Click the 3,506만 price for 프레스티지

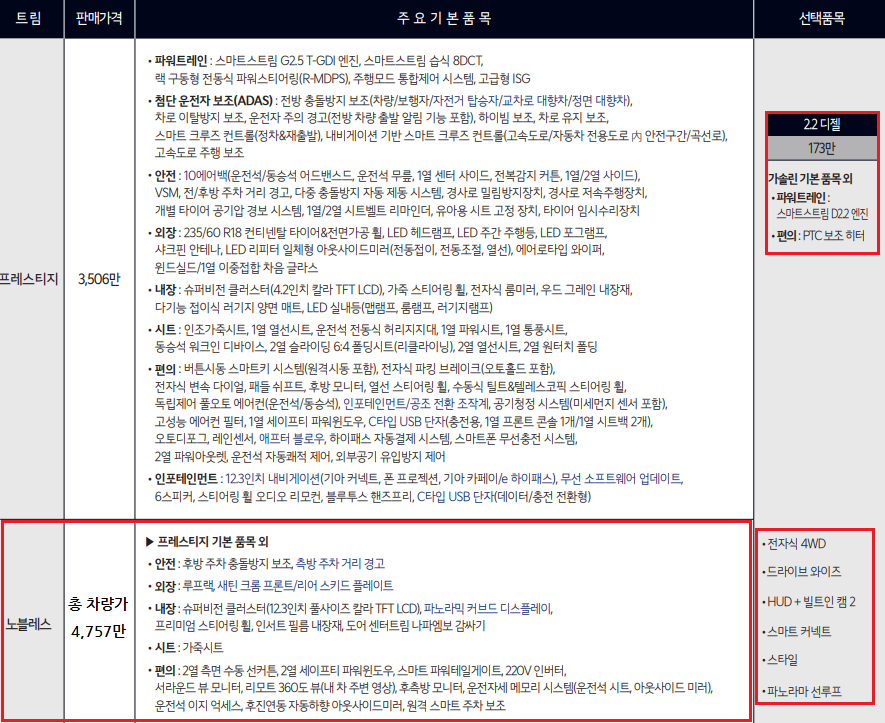98,279
